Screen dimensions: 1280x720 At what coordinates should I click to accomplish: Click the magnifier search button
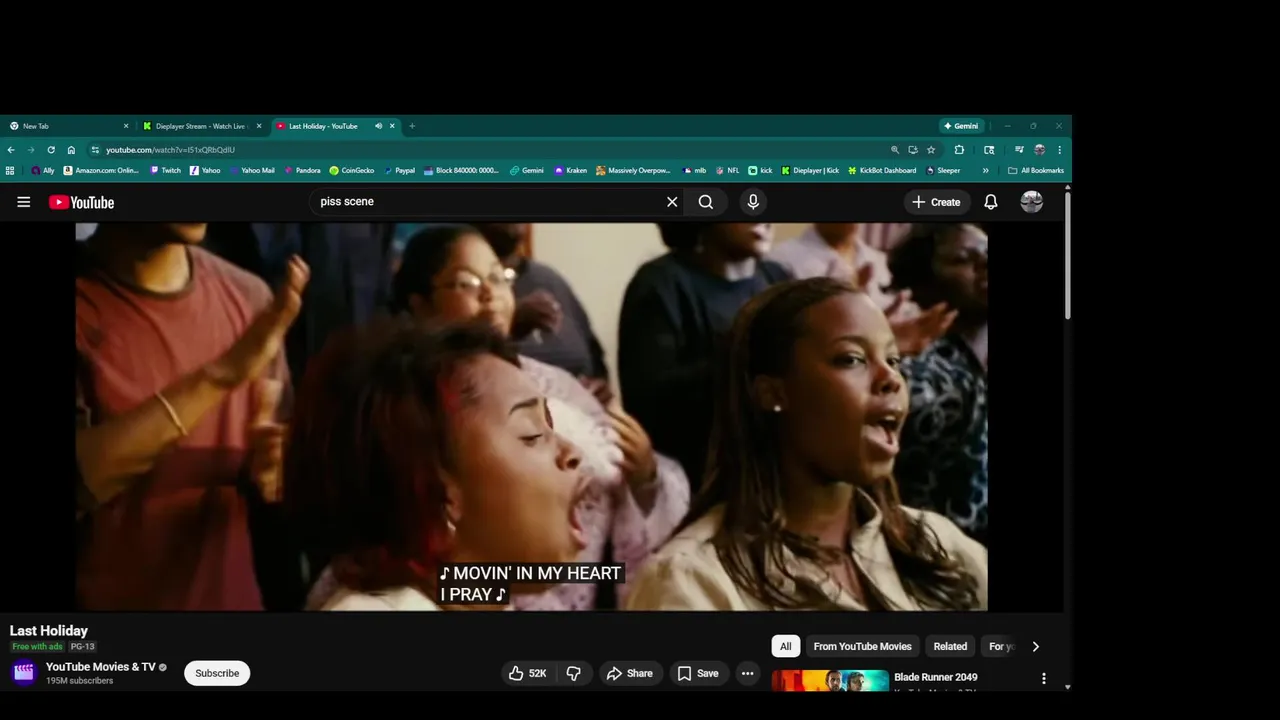[x=706, y=202]
